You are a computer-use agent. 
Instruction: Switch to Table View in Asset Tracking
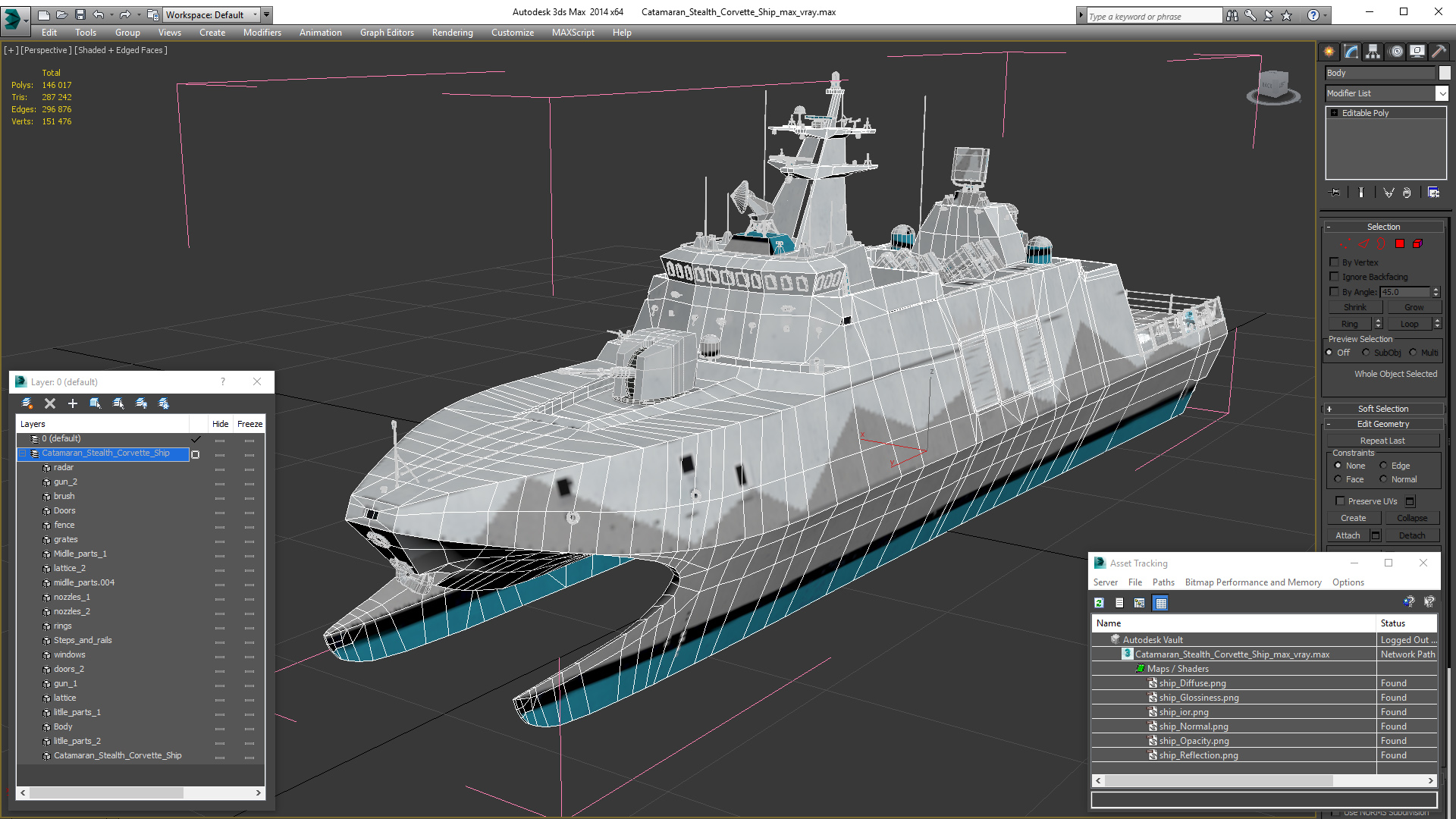point(1161,603)
